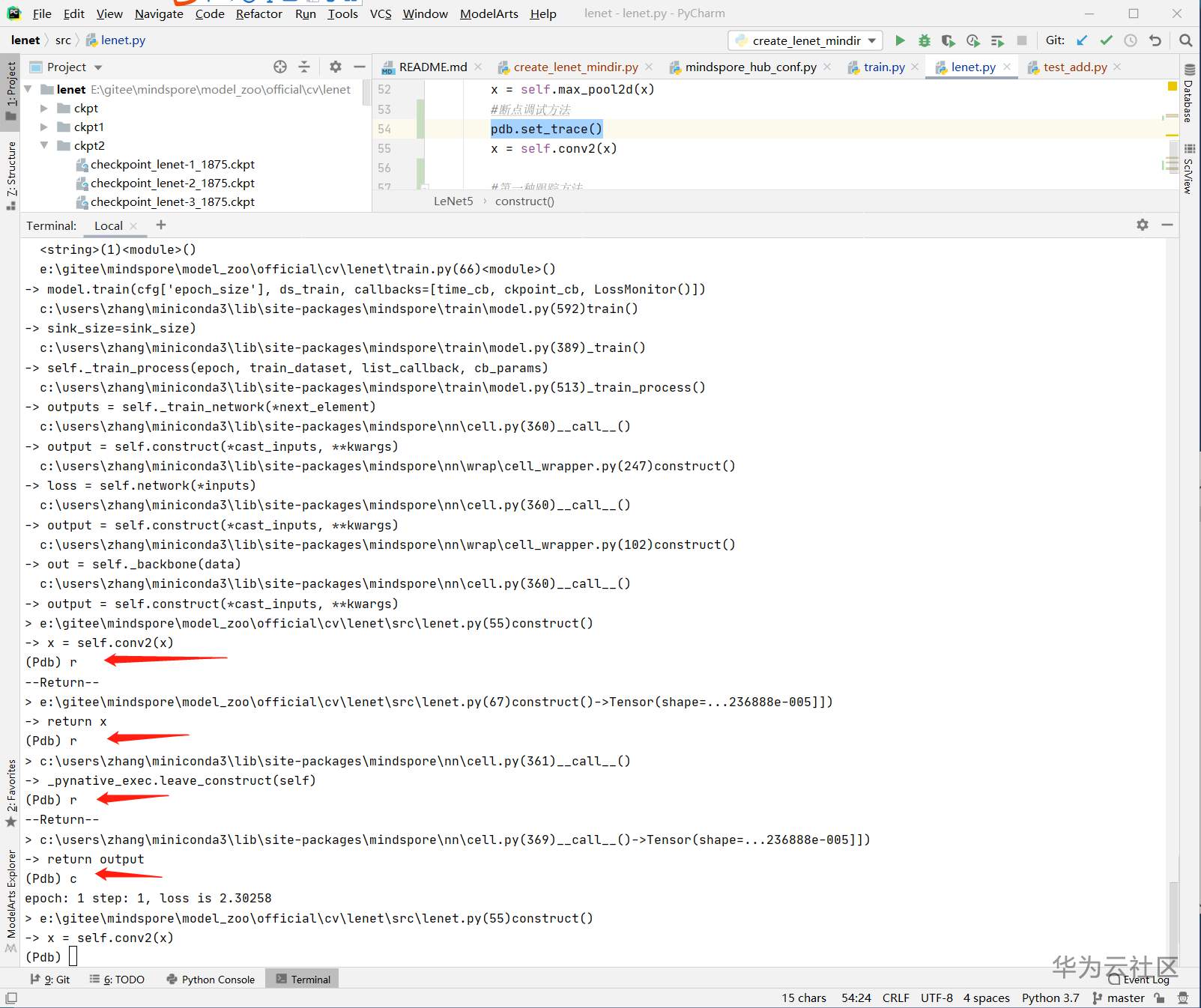This screenshot has height=1008, width=1201.
Task: Toggle tool window quick-access icon bottom-left
Action: point(10,998)
